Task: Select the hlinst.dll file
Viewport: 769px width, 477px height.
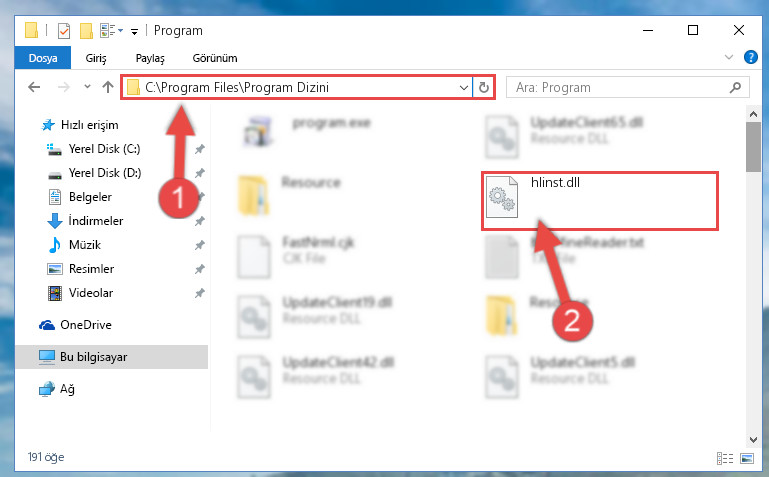Action: [599, 201]
